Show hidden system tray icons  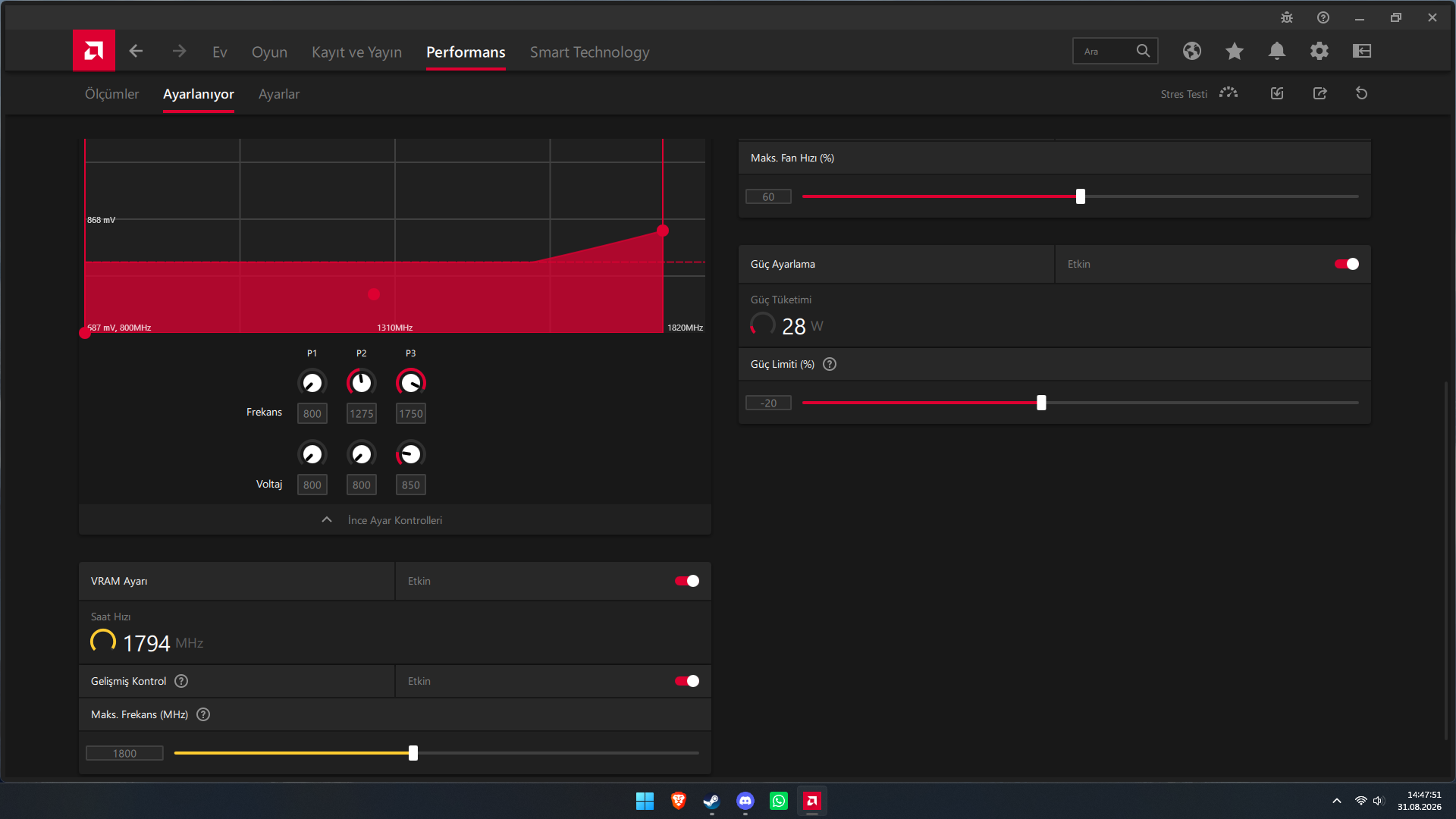[1337, 801]
